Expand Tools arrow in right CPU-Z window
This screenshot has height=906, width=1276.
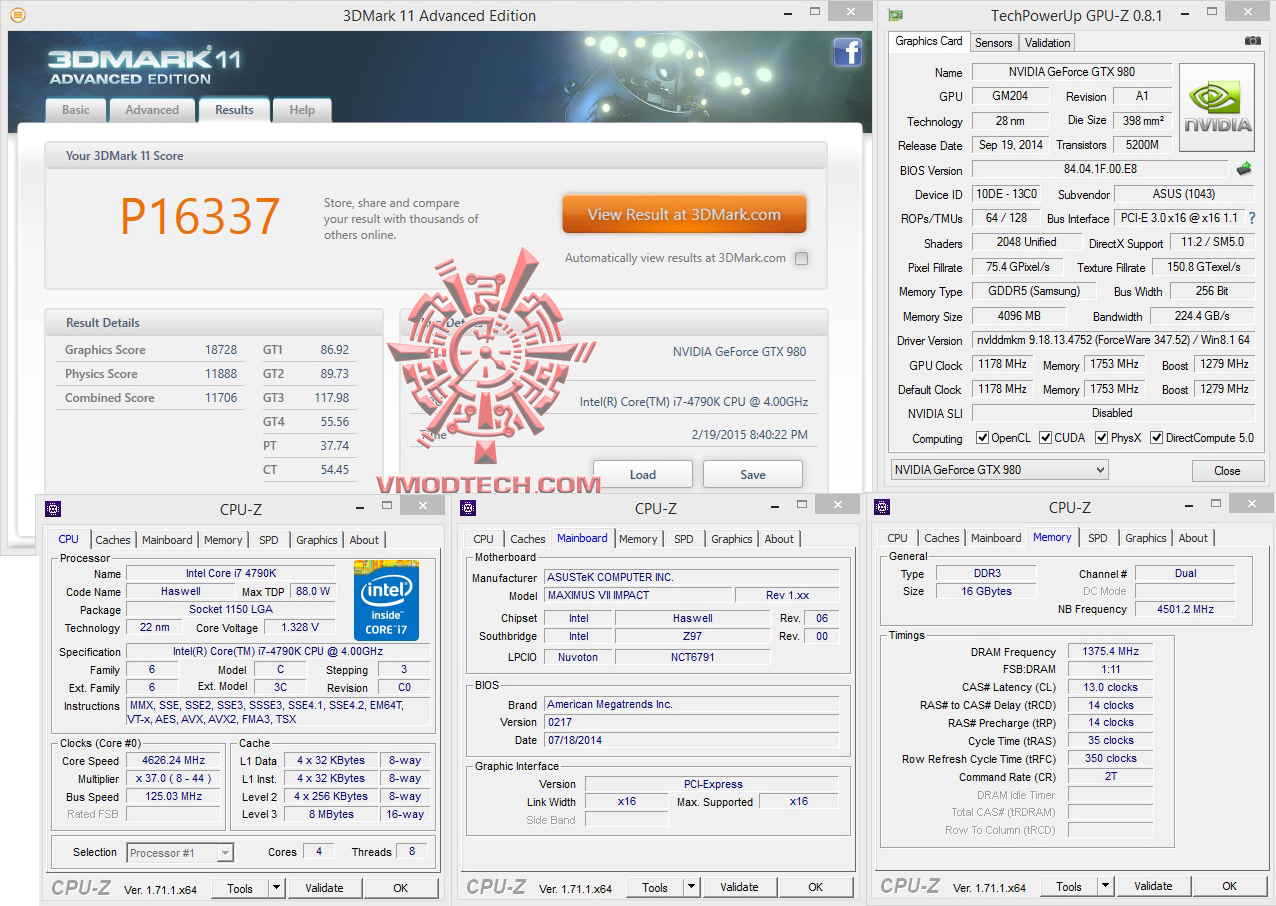(1105, 886)
